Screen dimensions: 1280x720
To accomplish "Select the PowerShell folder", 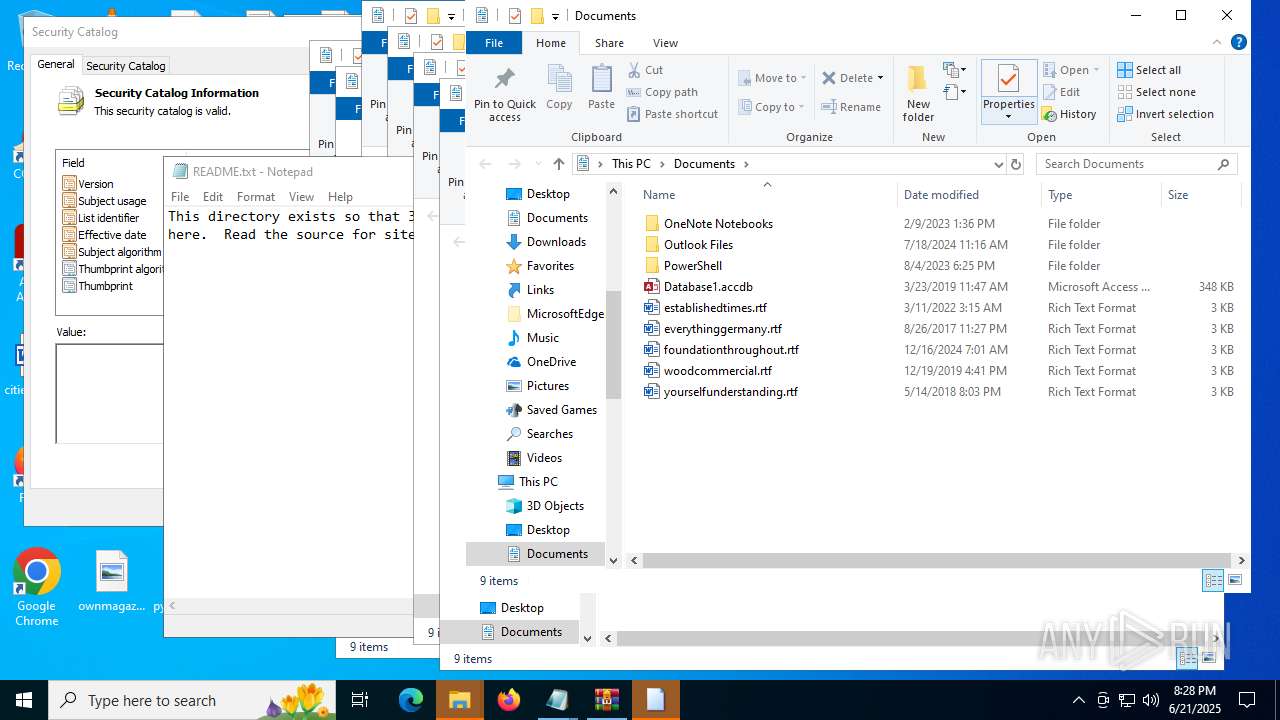I will (x=693, y=266).
